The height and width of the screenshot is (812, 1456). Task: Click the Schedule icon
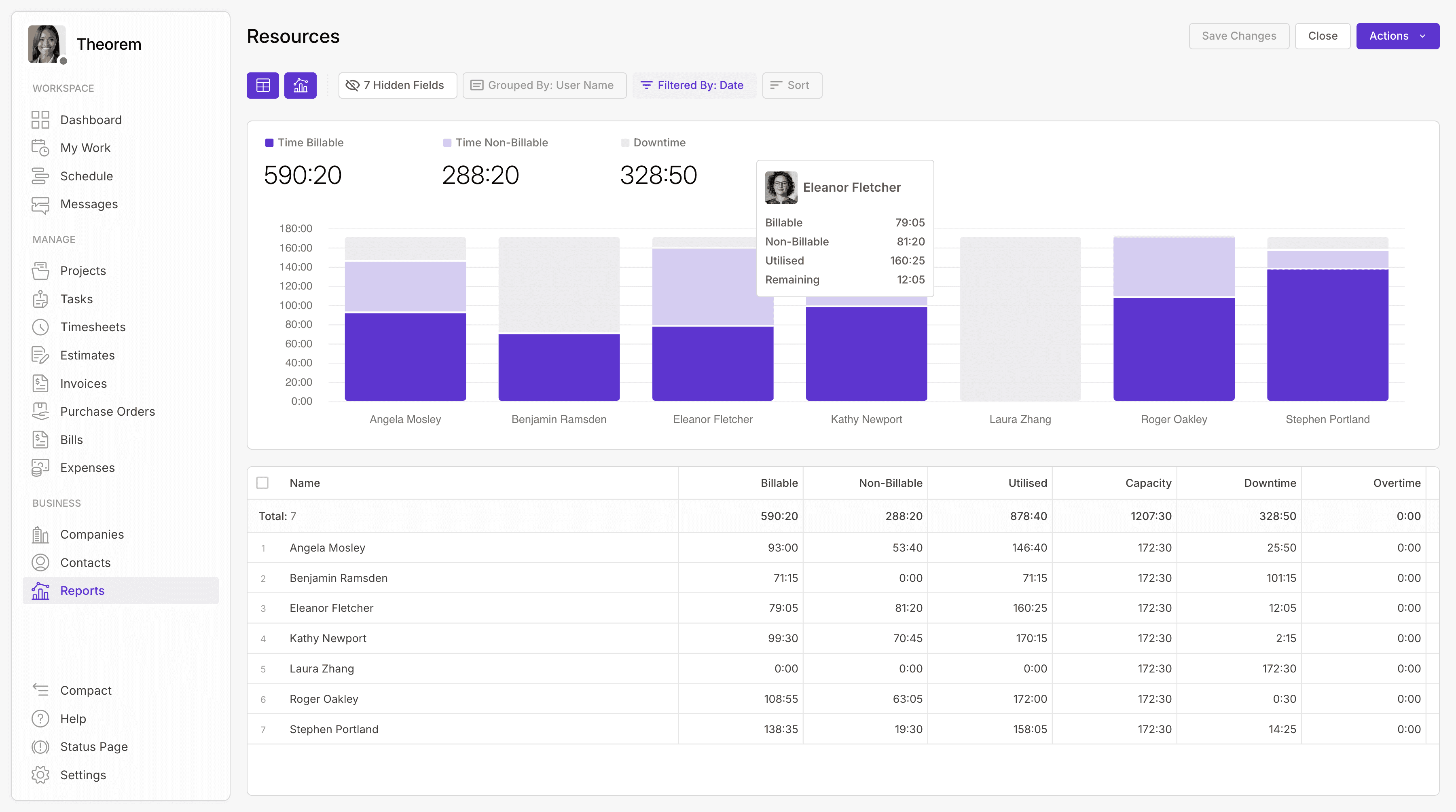pos(40,176)
